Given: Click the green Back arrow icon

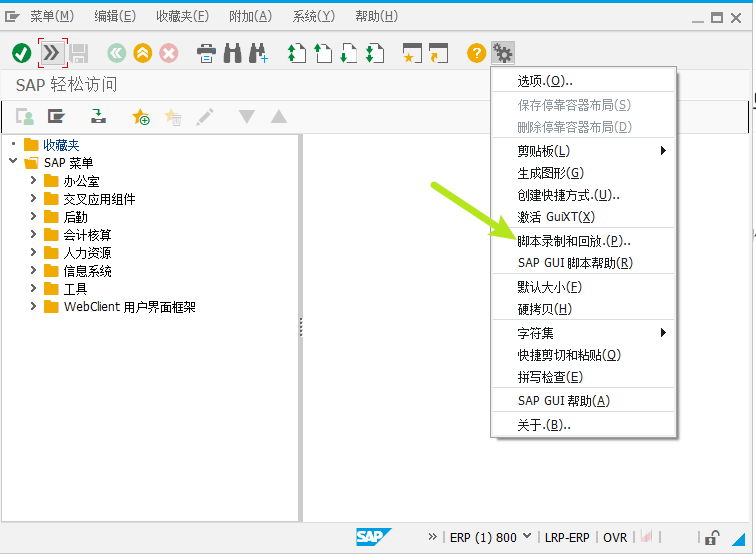Looking at the screenshot, I should pyautogui.click(x=116, y=53).
